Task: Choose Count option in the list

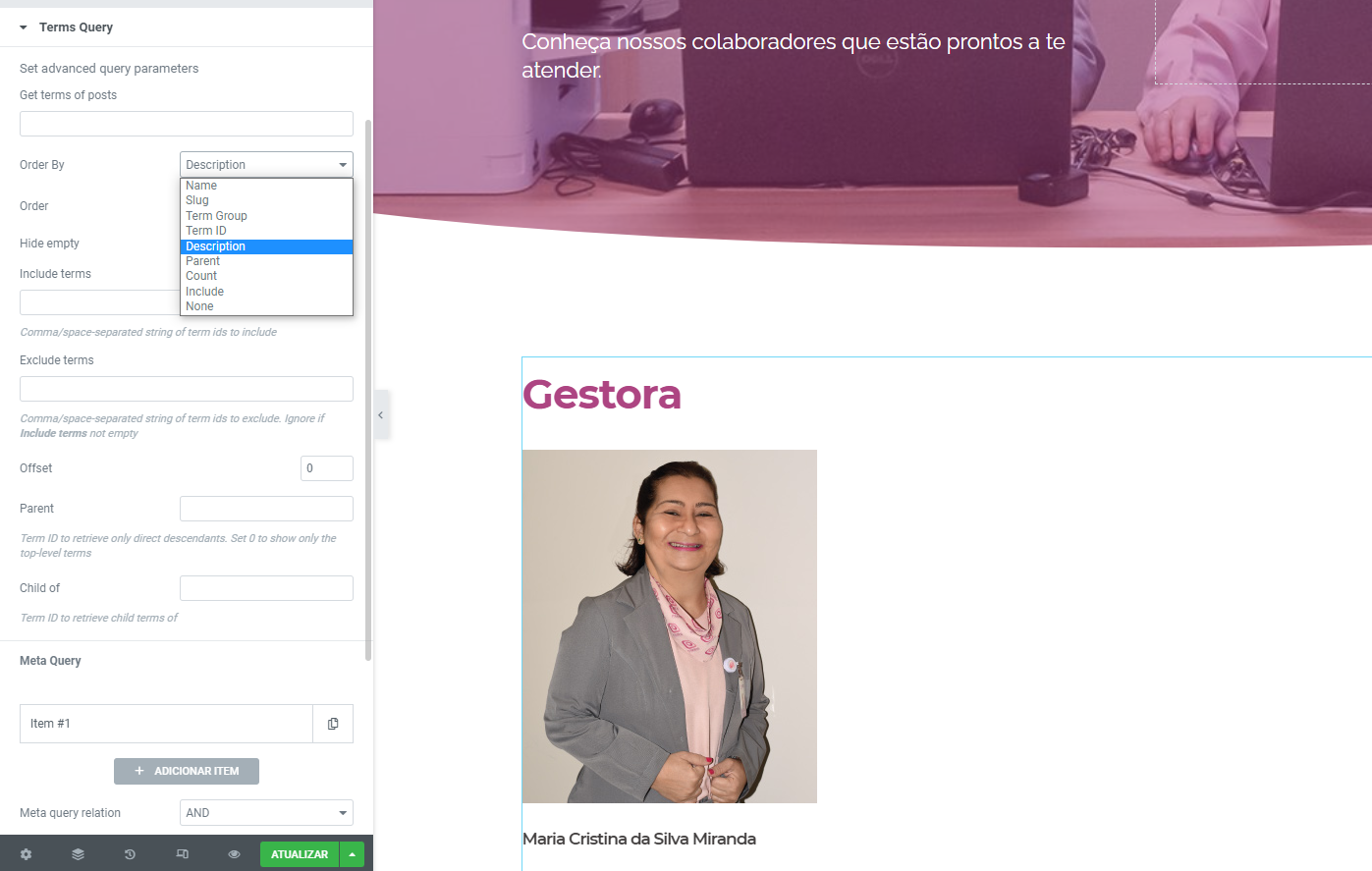Action: click(x=266, y=276)
